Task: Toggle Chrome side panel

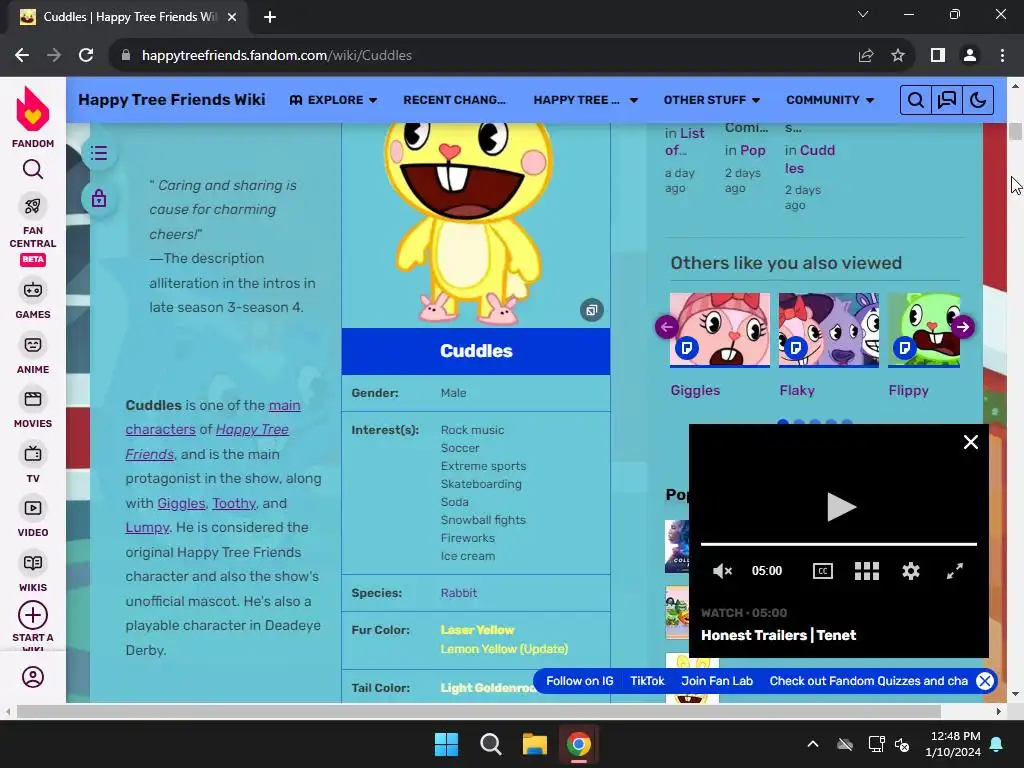Action: point(938,56)
